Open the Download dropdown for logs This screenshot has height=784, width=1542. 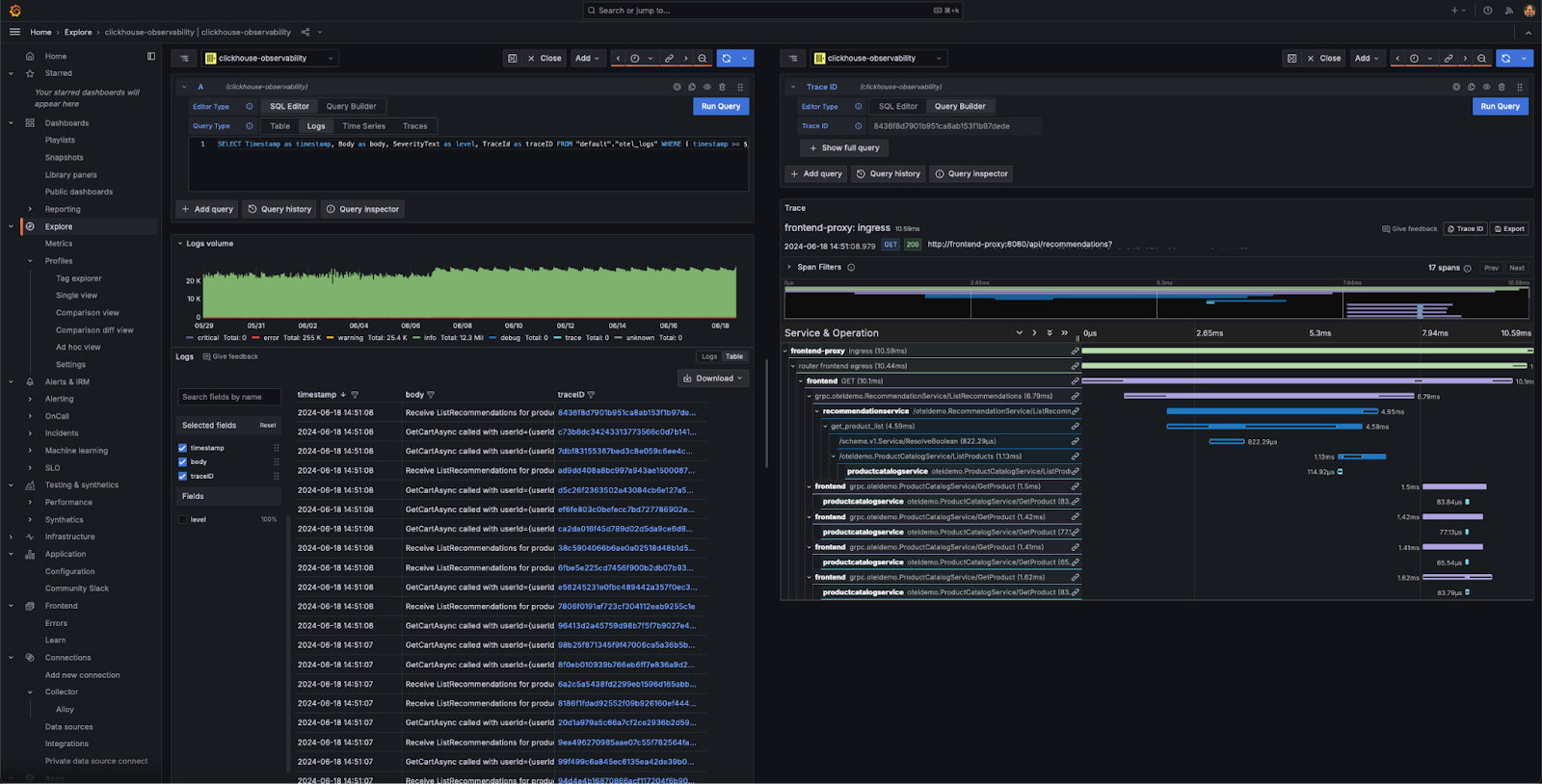tap(713, 379)
